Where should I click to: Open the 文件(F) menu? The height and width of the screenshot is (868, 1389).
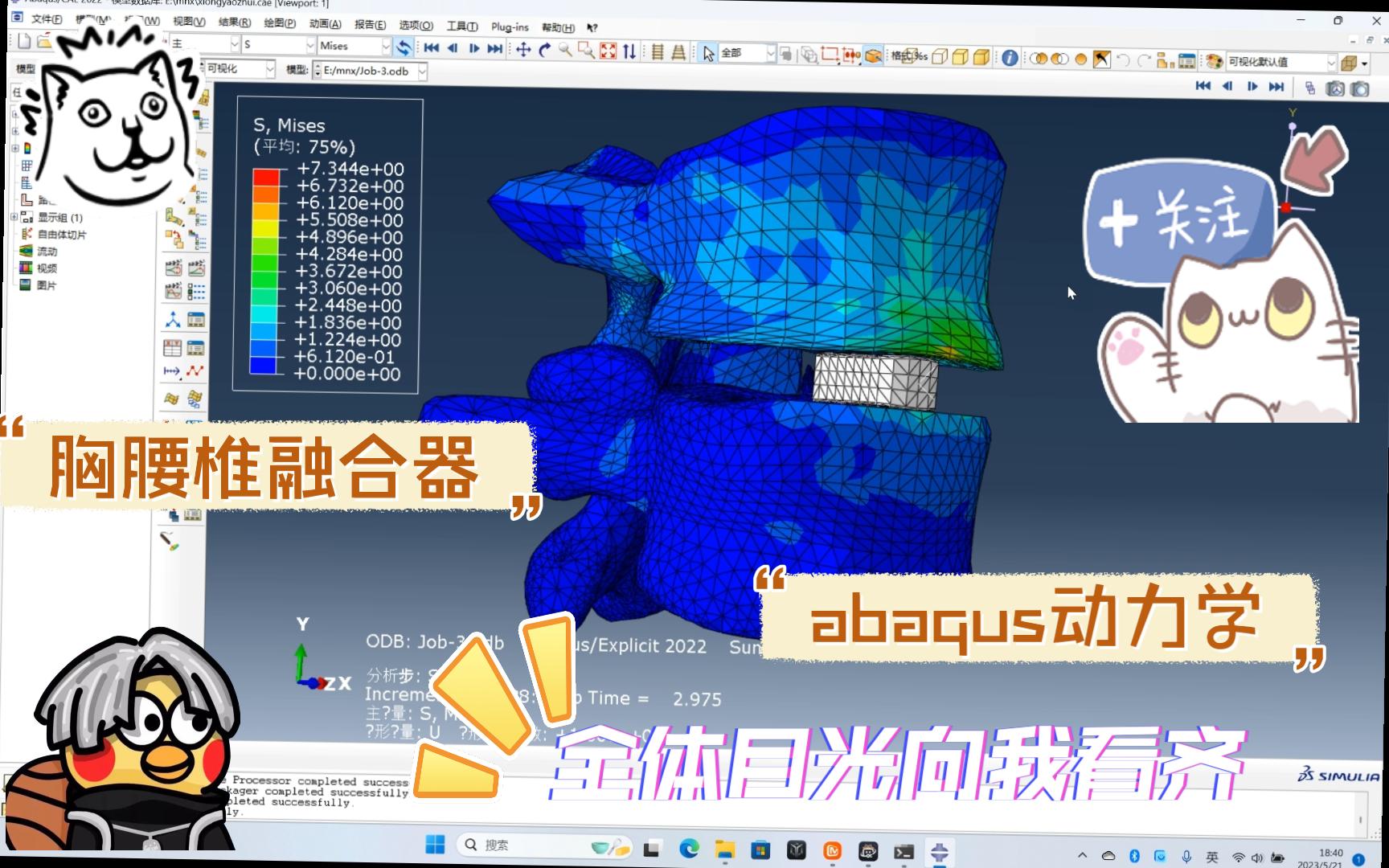(46, 19)
